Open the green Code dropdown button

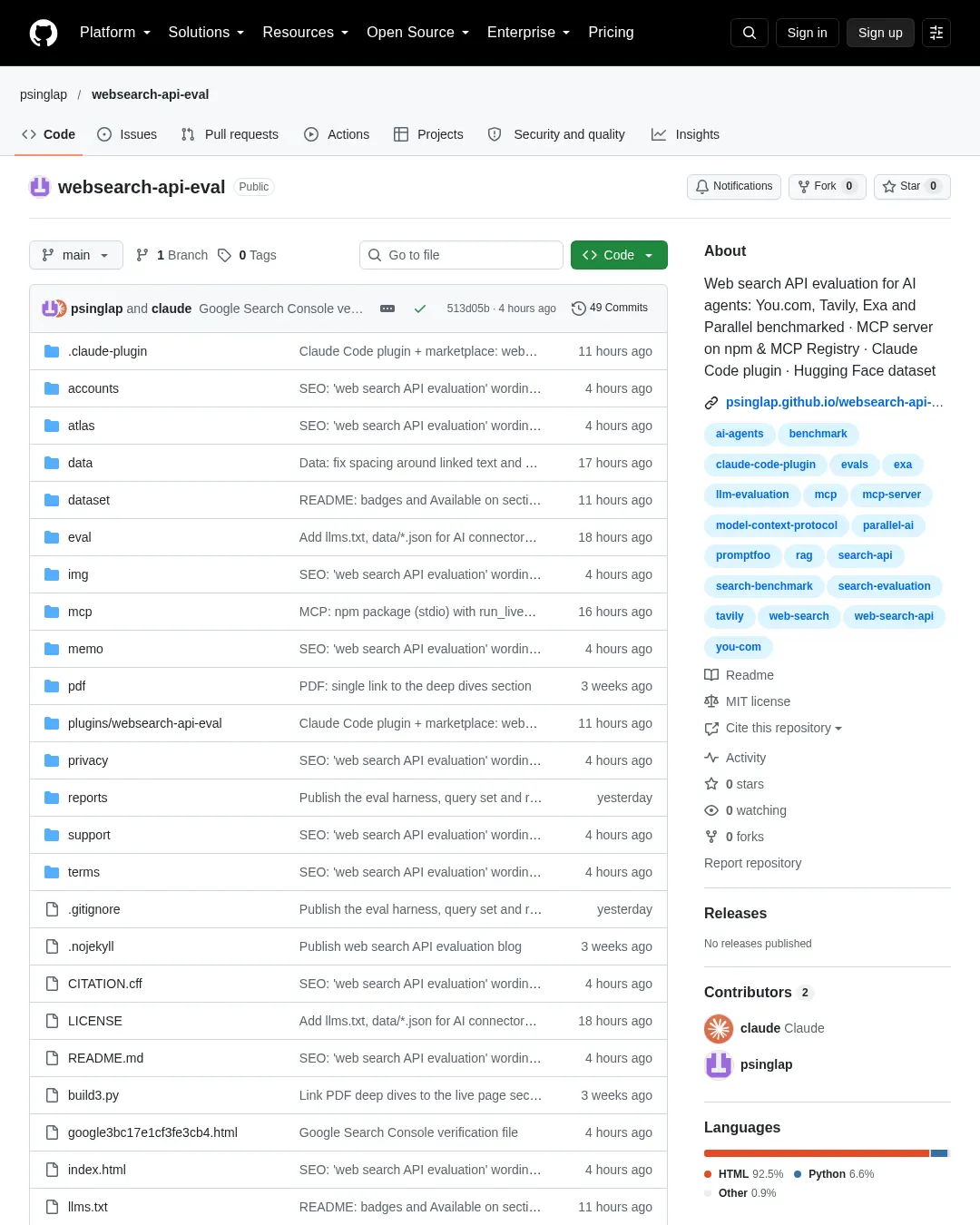point(619,255)
